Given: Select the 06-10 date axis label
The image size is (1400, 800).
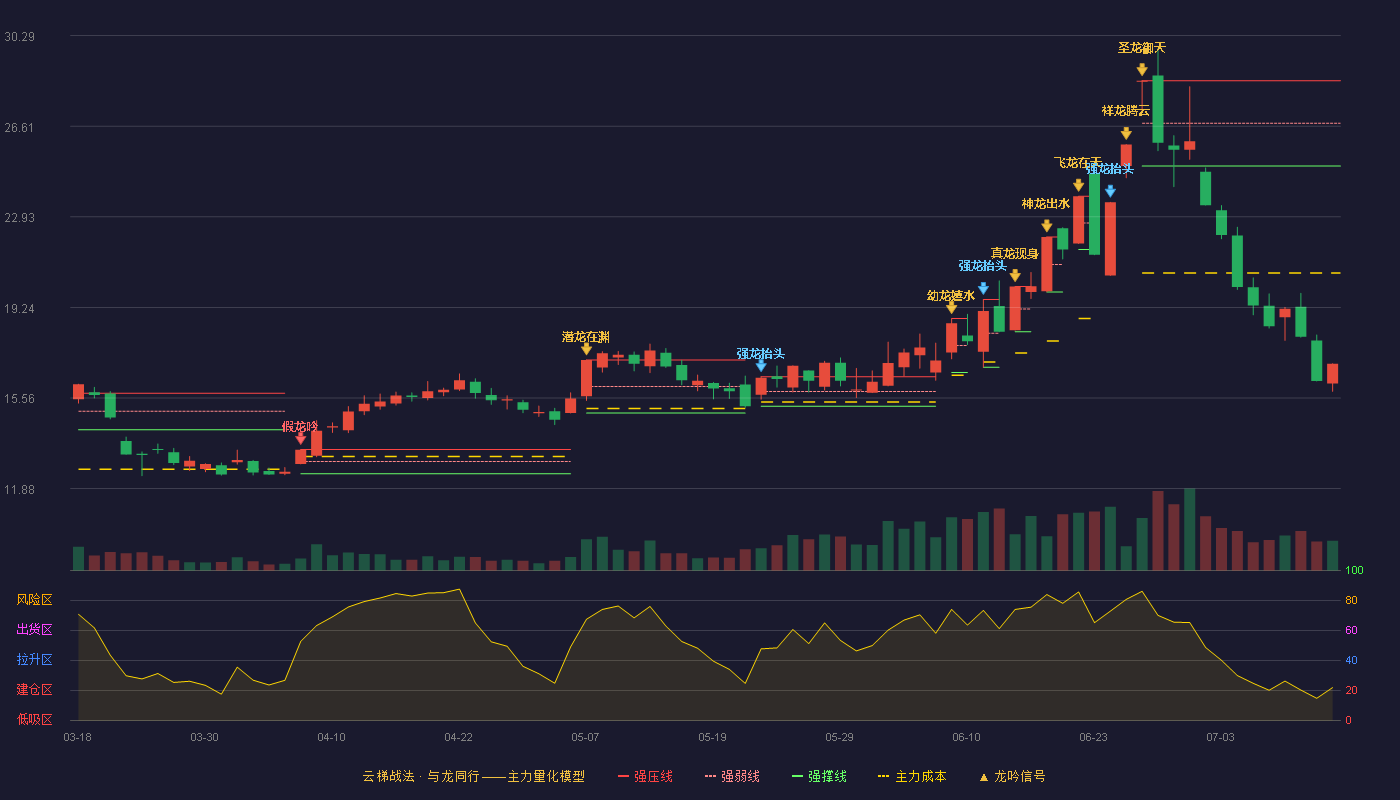Looking at the screenshot, I should pyautogui.click(x=966, y=737).
